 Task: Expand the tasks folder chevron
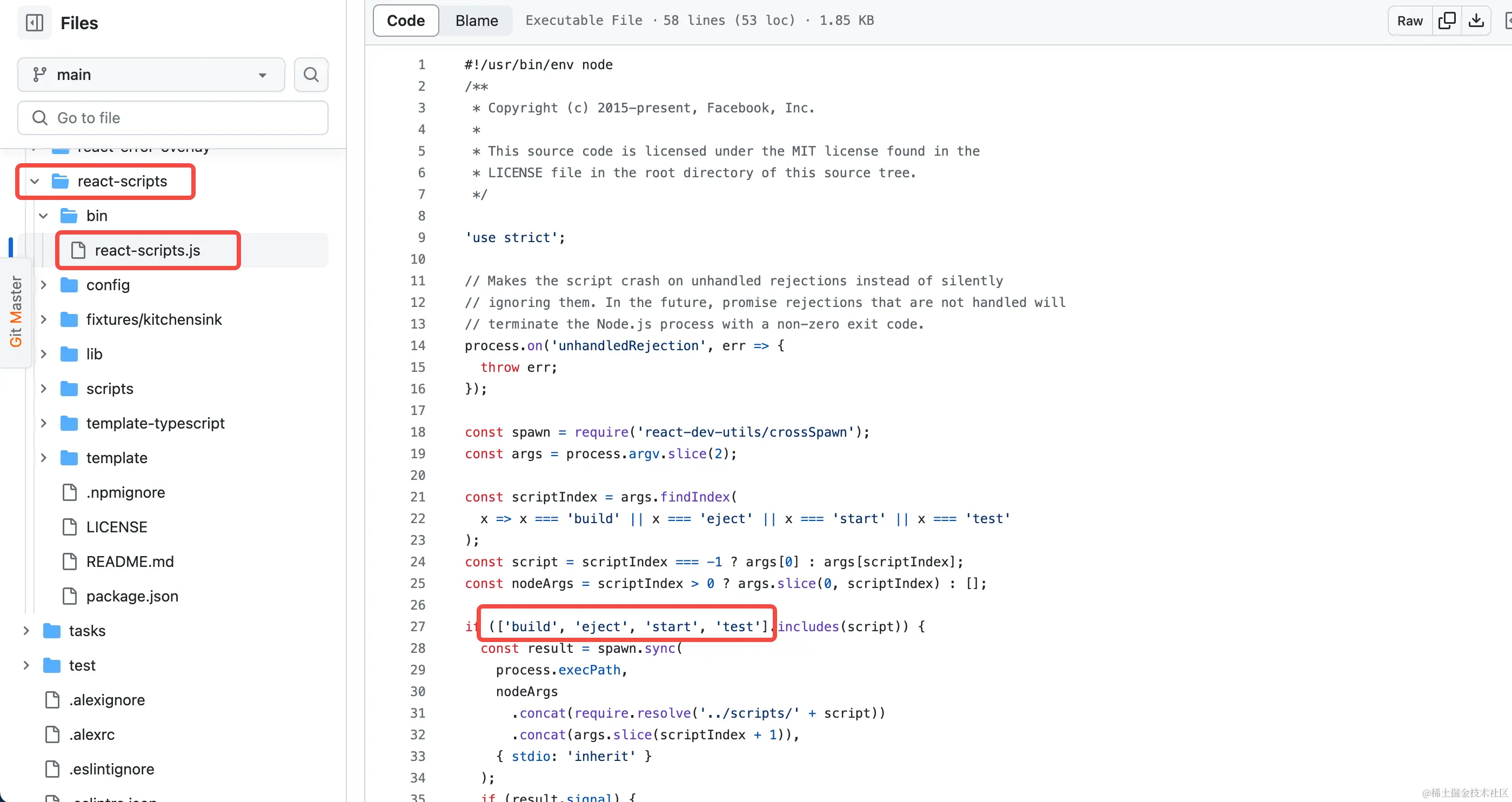[26, 631]
